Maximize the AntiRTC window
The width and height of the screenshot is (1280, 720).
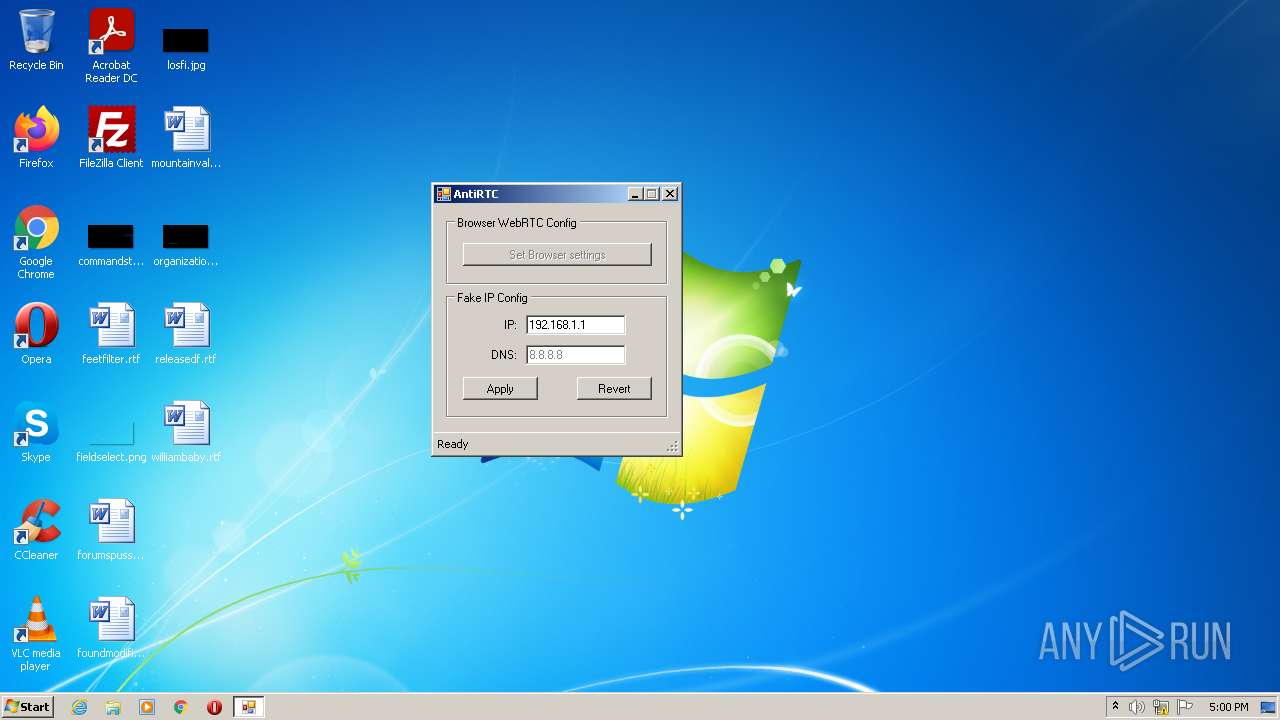pos(652,194)
